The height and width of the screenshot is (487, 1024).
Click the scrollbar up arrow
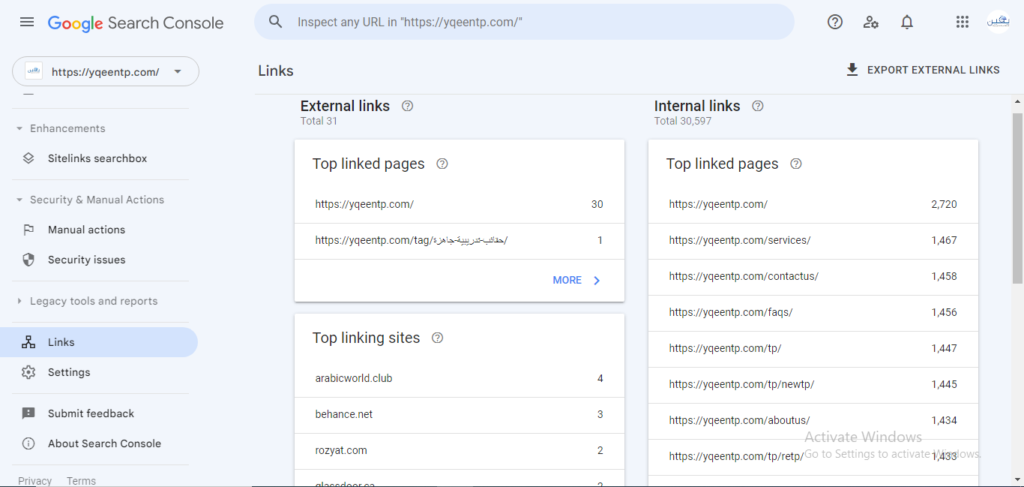(x=1017, y=102)
